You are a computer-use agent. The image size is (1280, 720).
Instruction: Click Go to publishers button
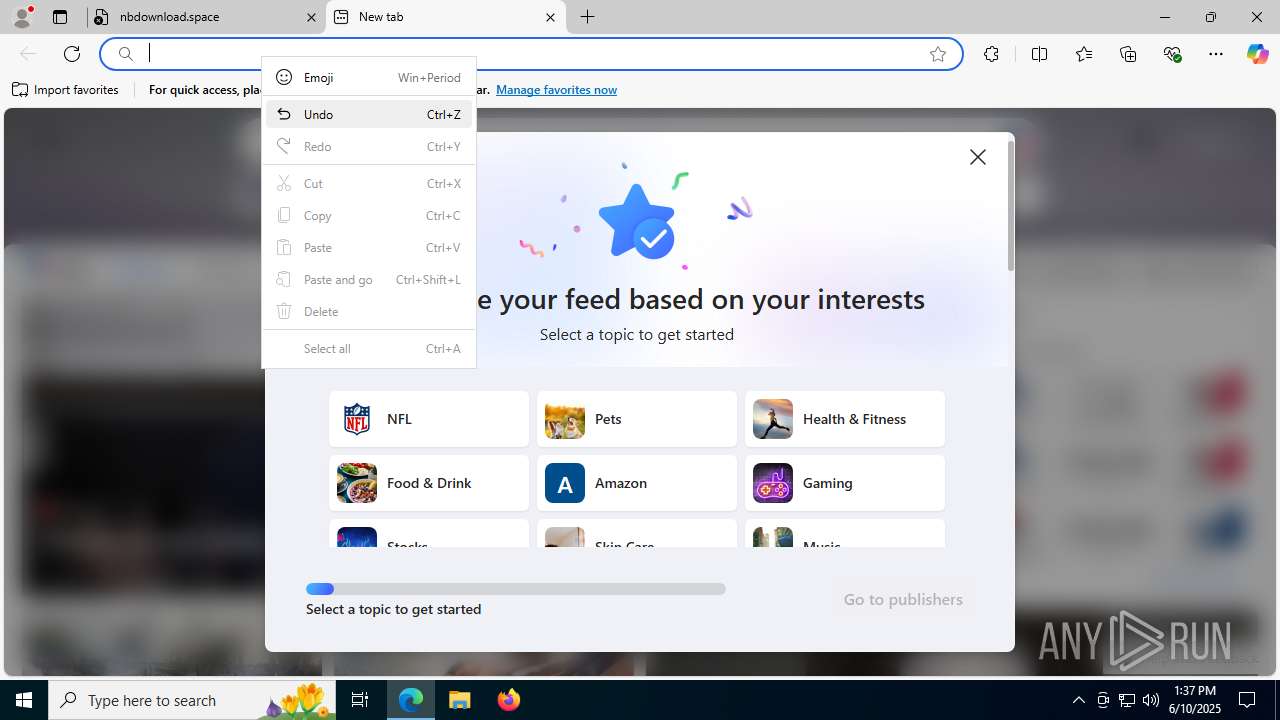tap(903, 599)
